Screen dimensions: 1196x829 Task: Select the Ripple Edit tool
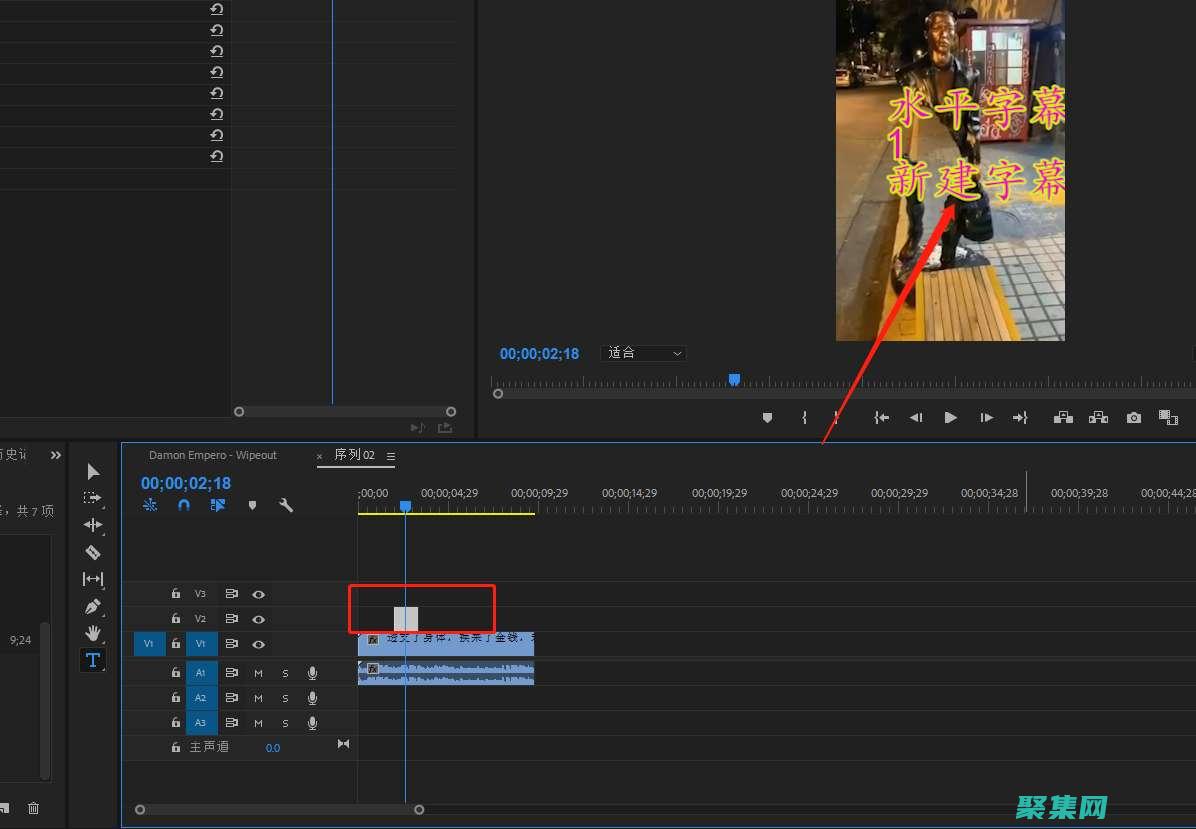[93, 525]
